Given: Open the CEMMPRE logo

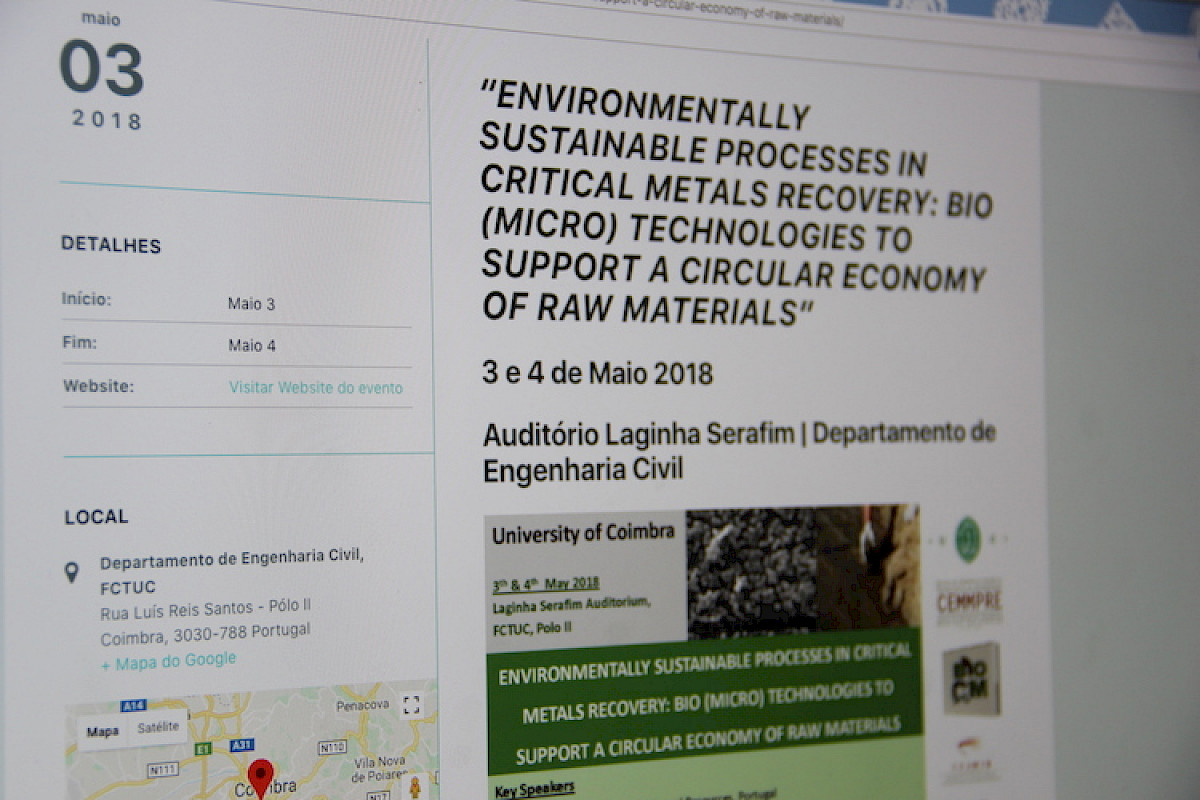Looking at the screenshot, I should (x=968, y=603).
